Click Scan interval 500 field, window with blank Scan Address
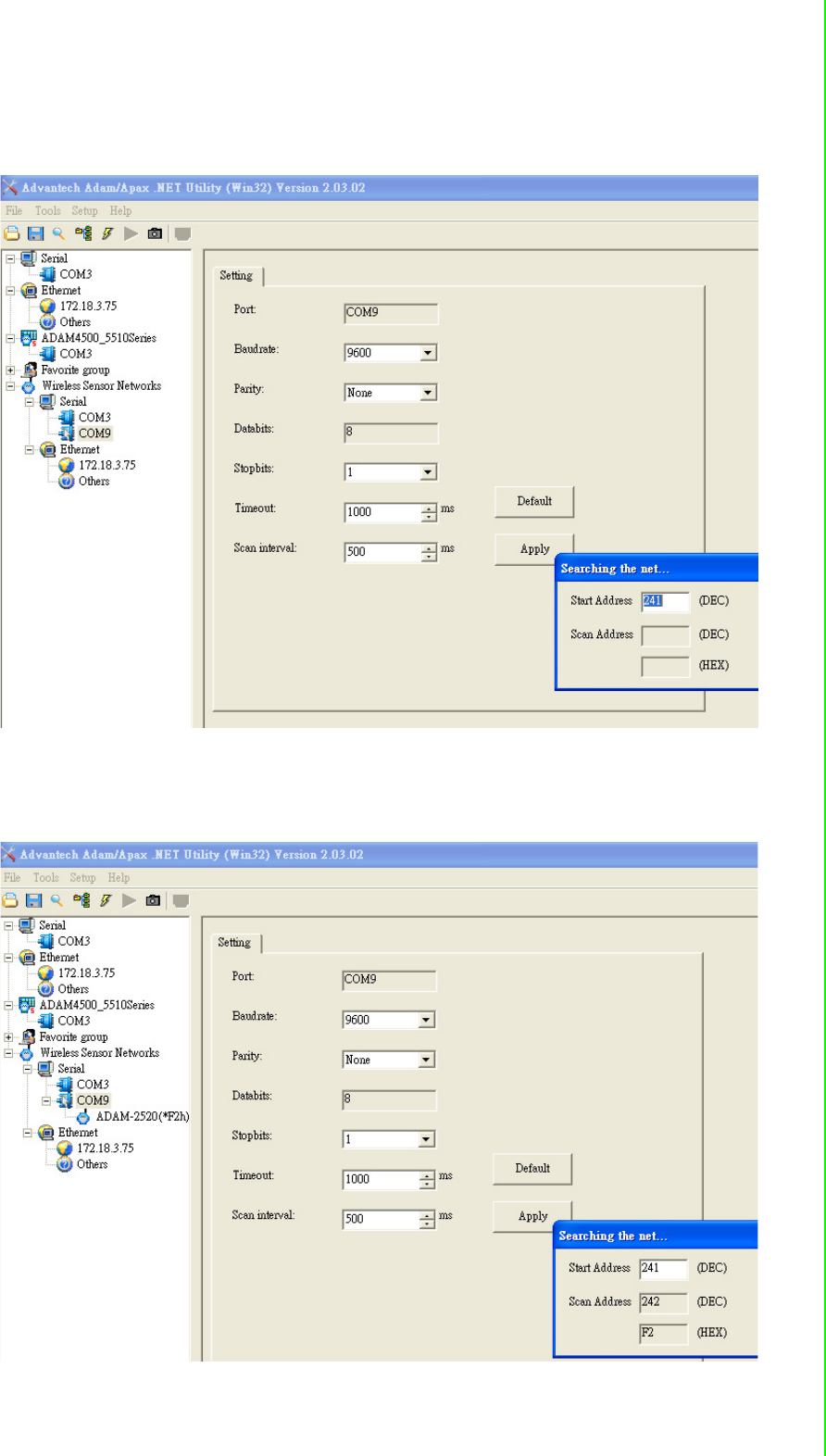Image resolution: width=826 pixels, height=1456 pixels. click(382, 552)
